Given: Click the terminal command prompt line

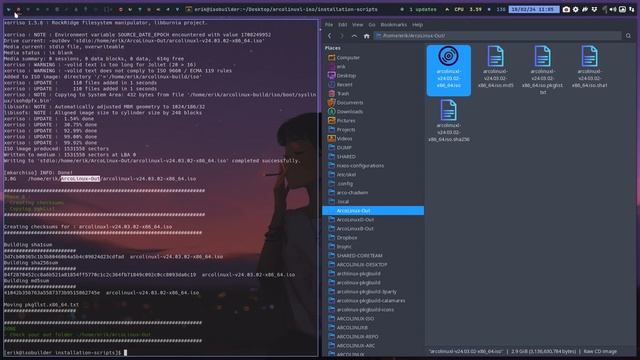Looking at the screenshot, I should [65, 352].
